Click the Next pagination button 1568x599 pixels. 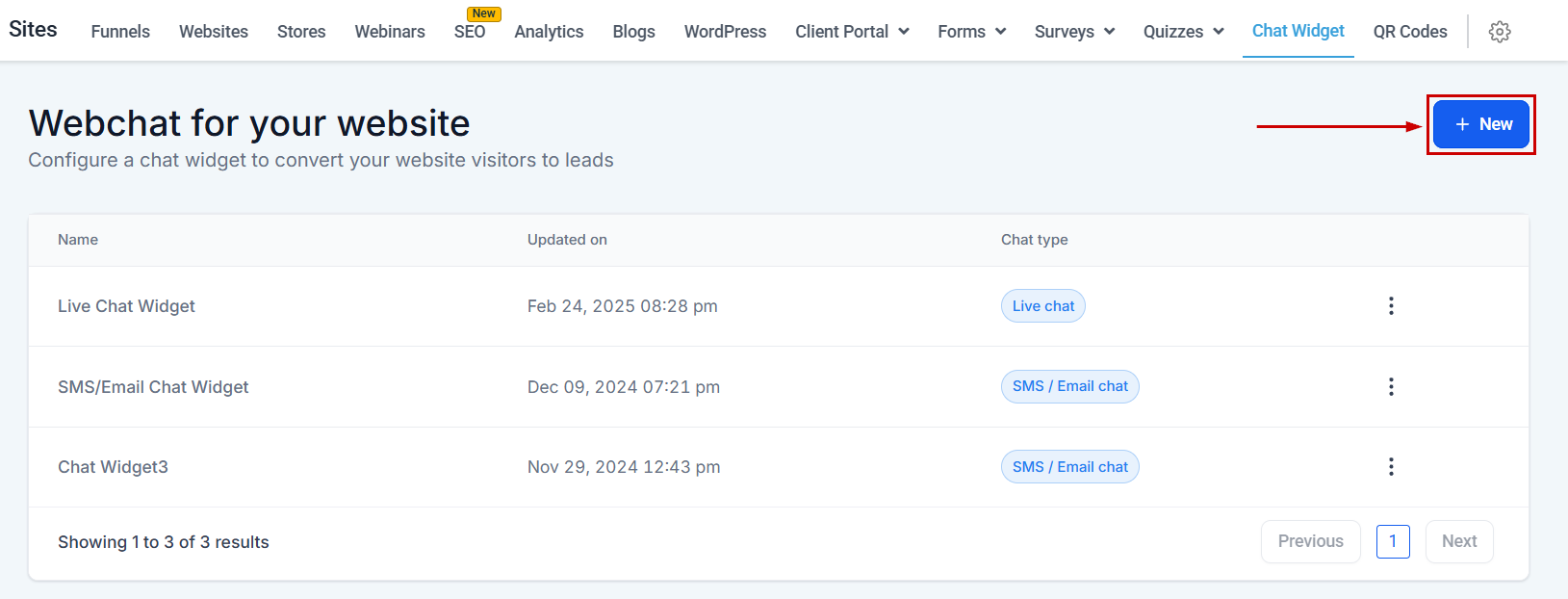pyautogui.click(x=1458, y=541)
